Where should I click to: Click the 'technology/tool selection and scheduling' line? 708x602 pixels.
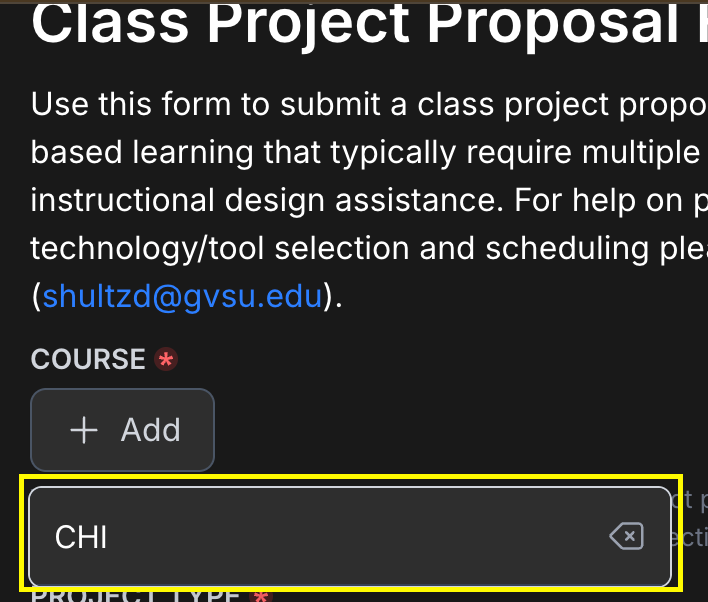click(x=369, y=248)
